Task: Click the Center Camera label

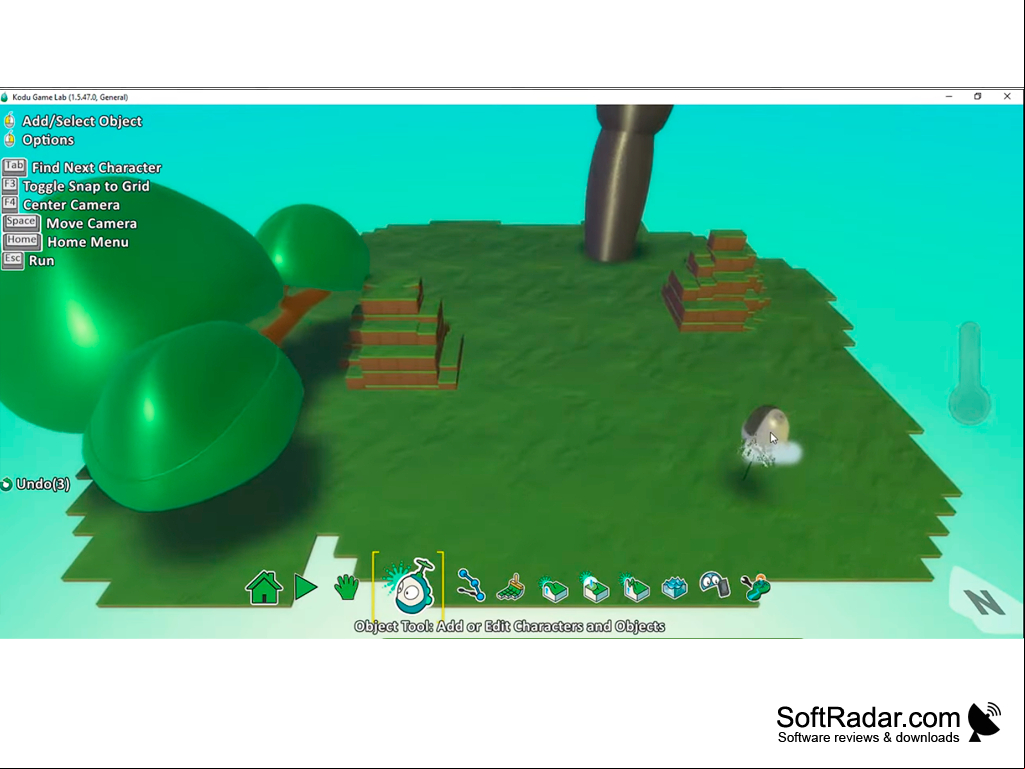Action: click(71, 205)
